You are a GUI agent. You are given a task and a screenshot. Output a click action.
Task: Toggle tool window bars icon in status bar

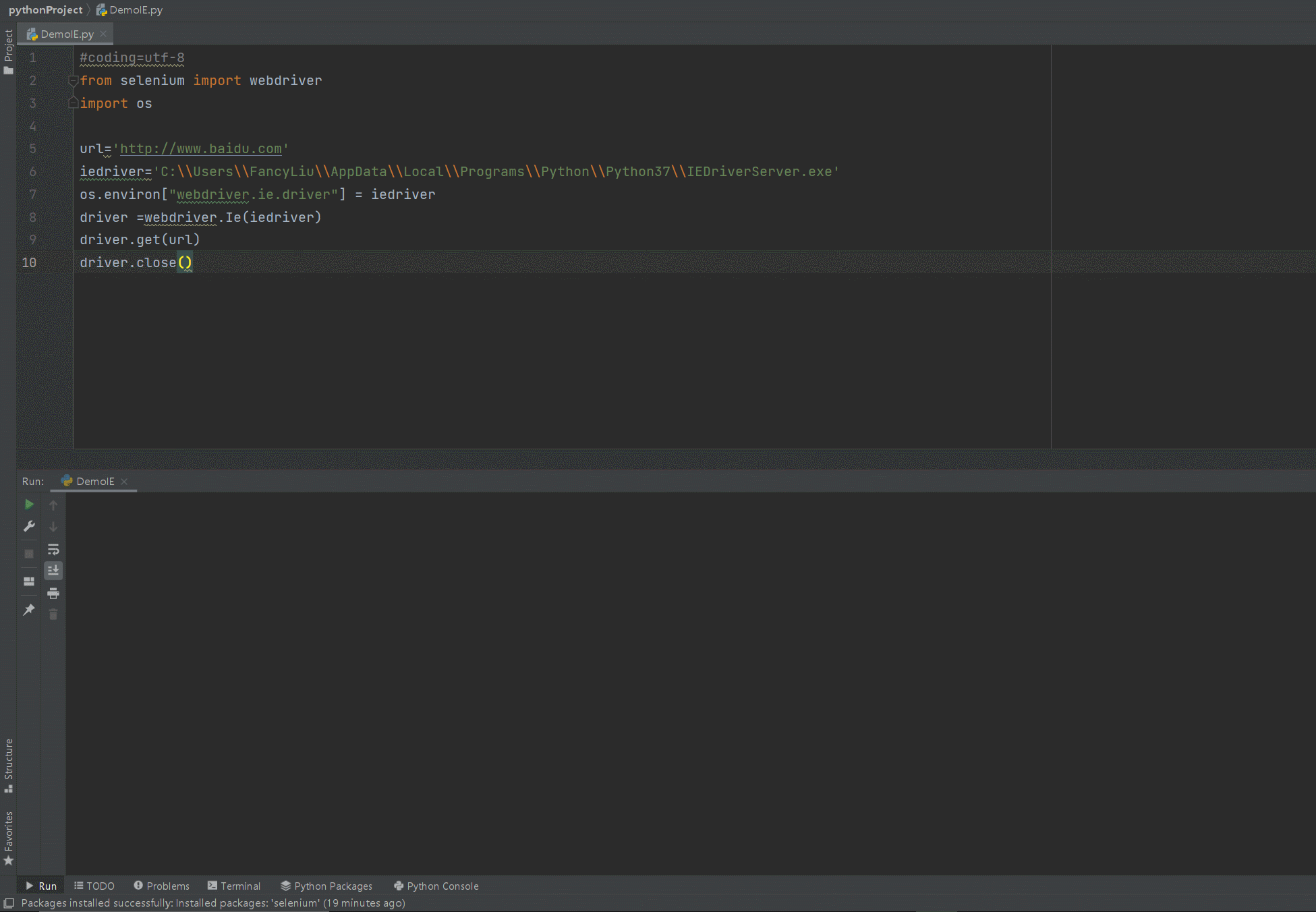pyautogui.click(x=9, y=903)
